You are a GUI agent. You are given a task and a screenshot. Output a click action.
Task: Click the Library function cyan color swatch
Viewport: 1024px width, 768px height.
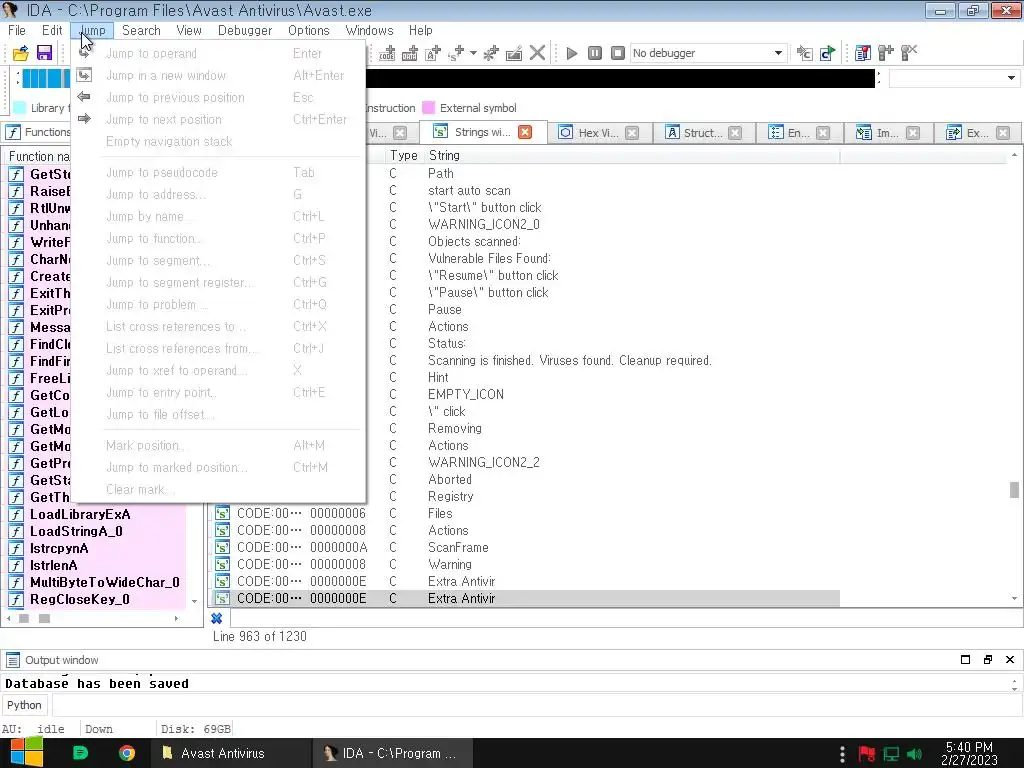[20, 108]
